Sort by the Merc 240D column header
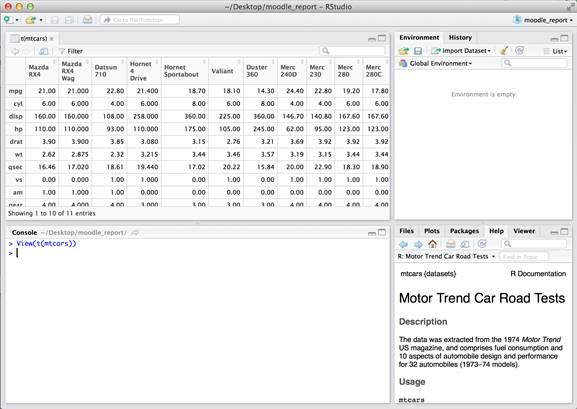Screen dimensions: 577x409 (x=292, y=71)
